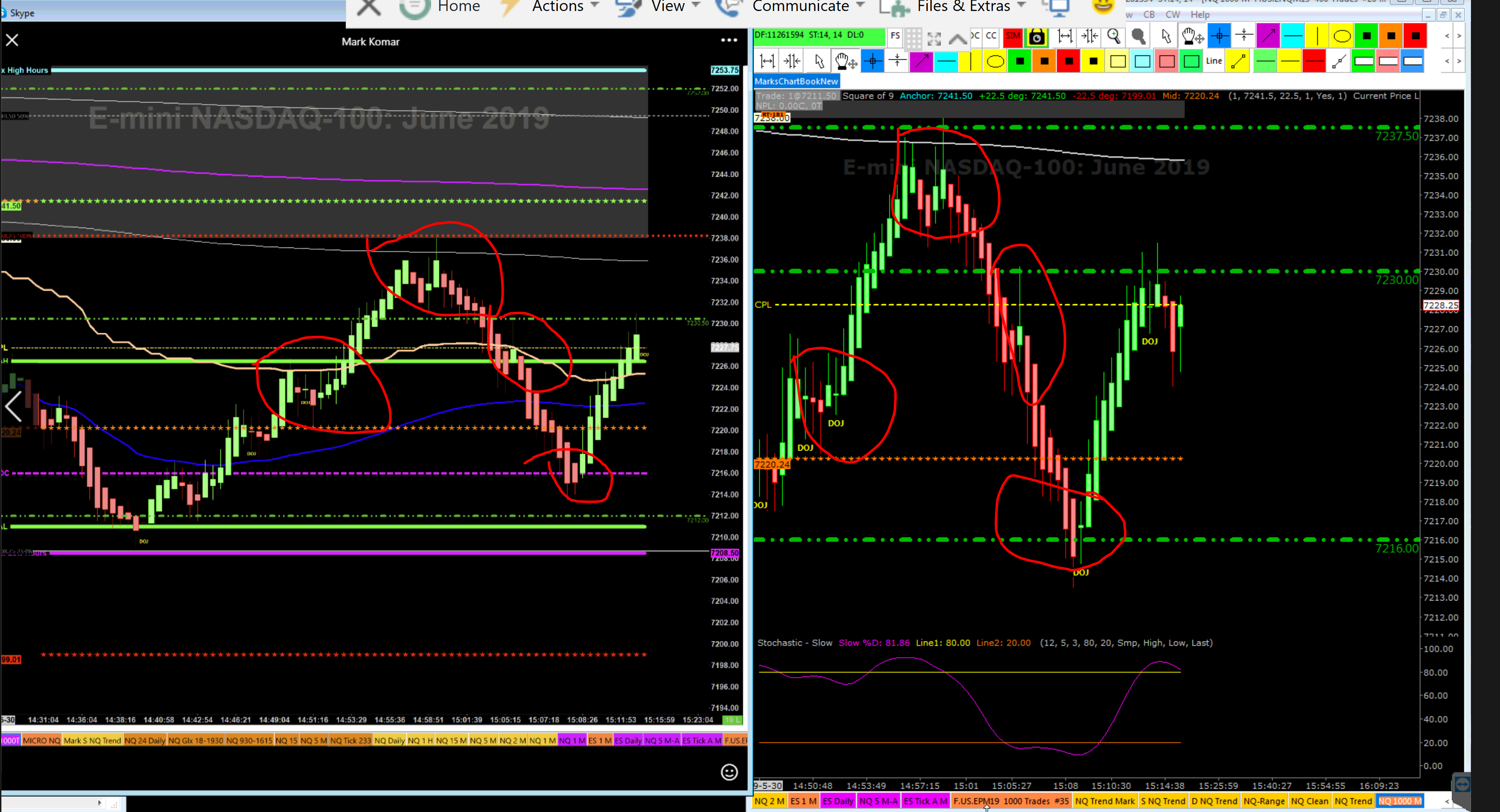The width and height of the screenshot is (1500, 812).
Task: Open the ES Daily chart tab
Action: pos(838,801)
